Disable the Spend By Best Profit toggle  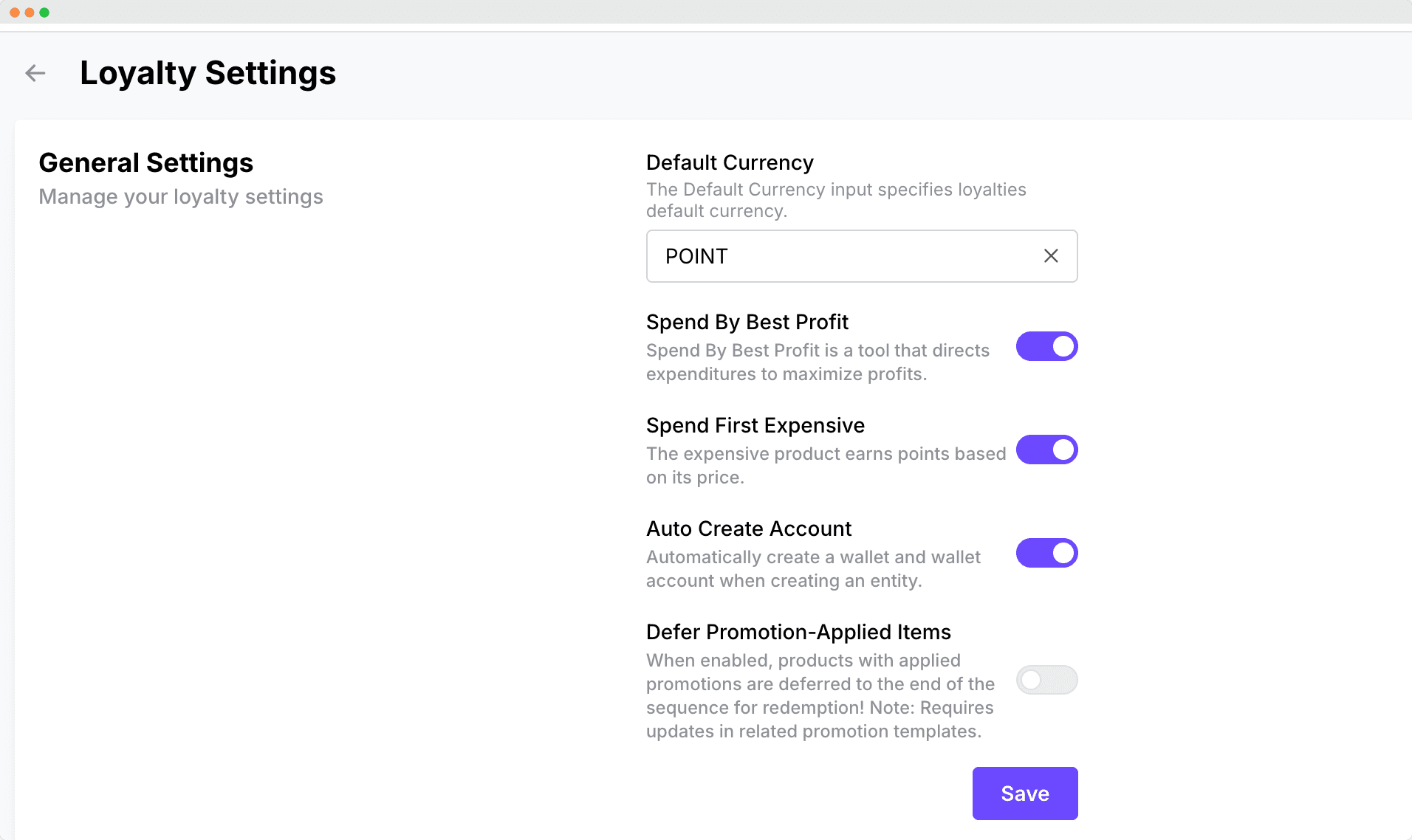tap(1046, 346)
